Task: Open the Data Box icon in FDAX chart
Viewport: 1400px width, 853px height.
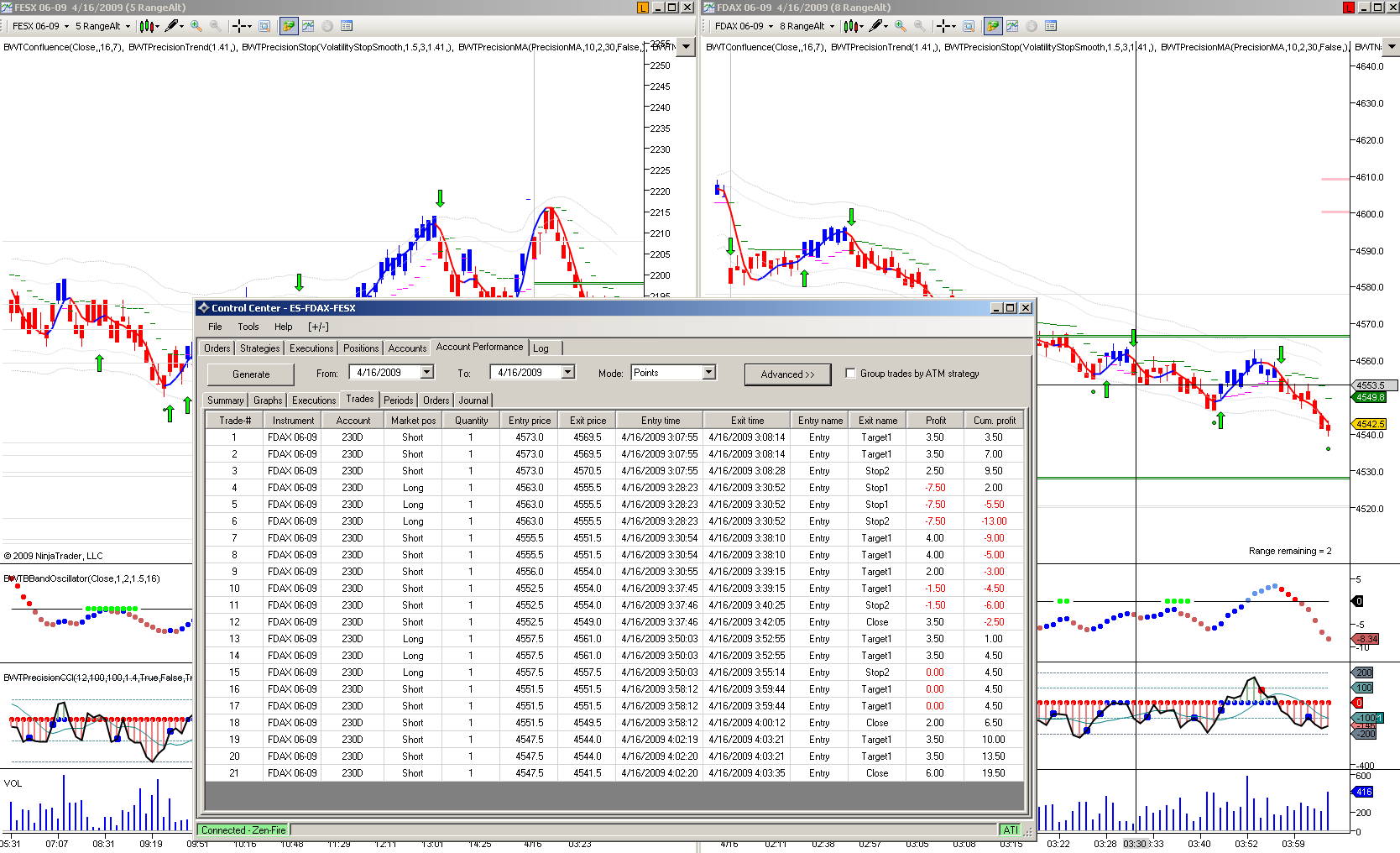Action: pos(969,26)
